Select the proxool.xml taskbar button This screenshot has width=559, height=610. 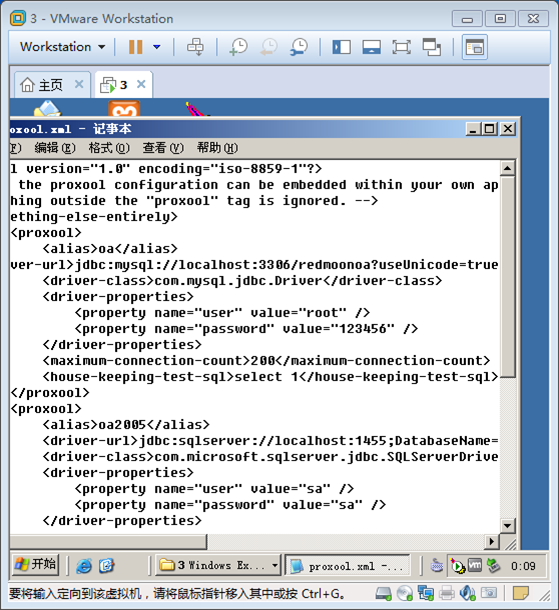point(348,566)
